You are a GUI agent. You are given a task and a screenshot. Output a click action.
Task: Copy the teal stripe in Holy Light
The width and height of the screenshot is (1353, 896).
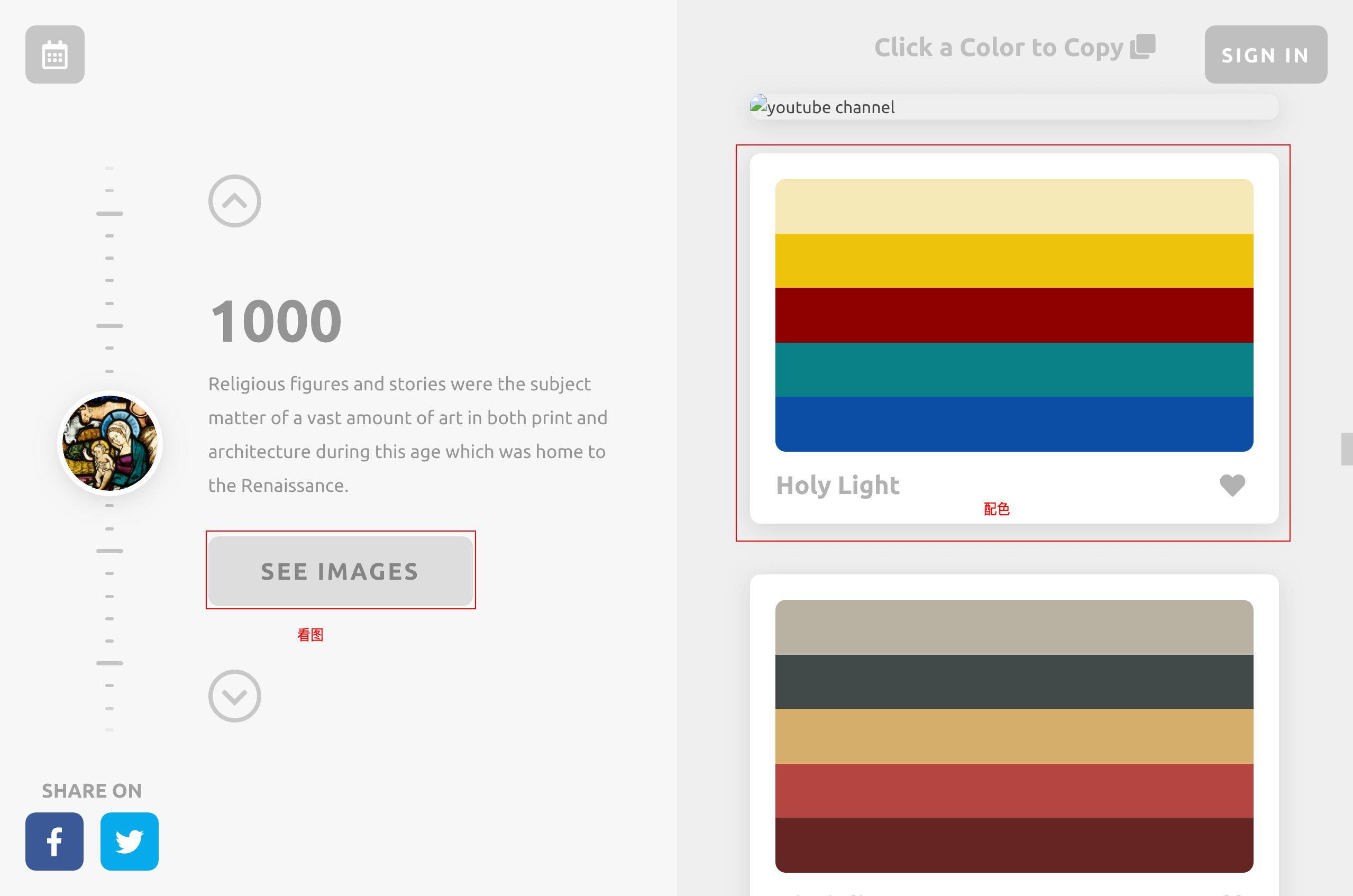tap(1013, 370)
